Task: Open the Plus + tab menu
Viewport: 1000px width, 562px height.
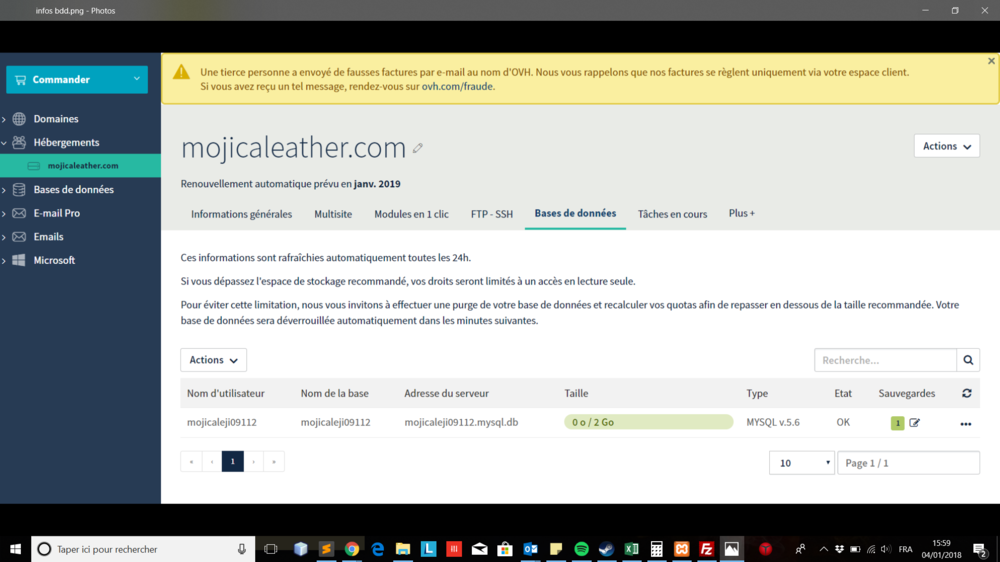Action: [x=742, y=214]
